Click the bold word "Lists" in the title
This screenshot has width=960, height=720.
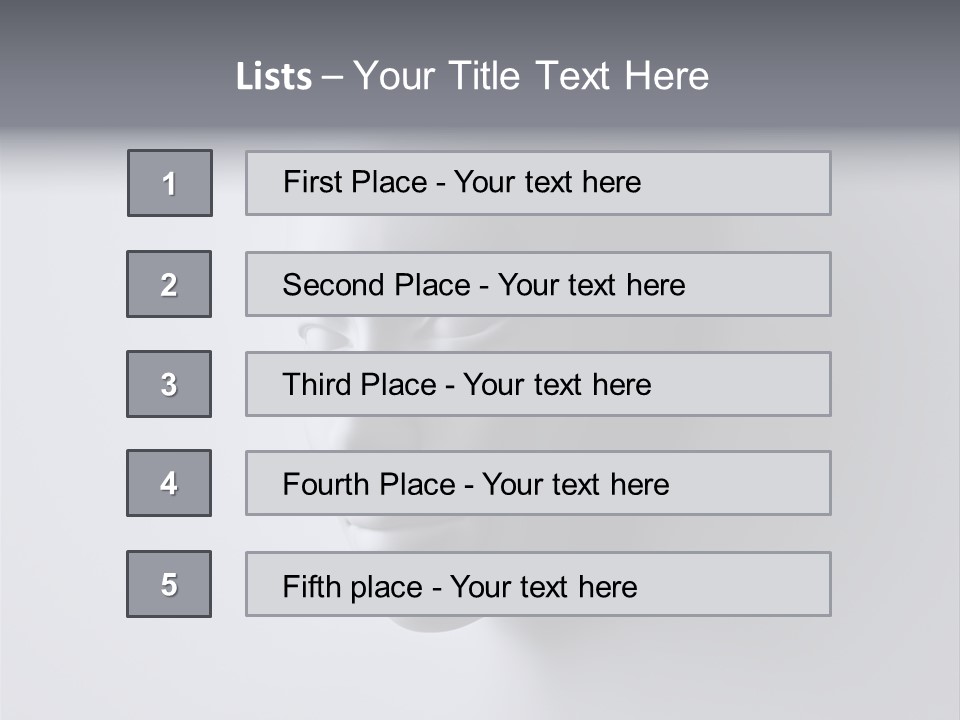[x=274, y=77]
